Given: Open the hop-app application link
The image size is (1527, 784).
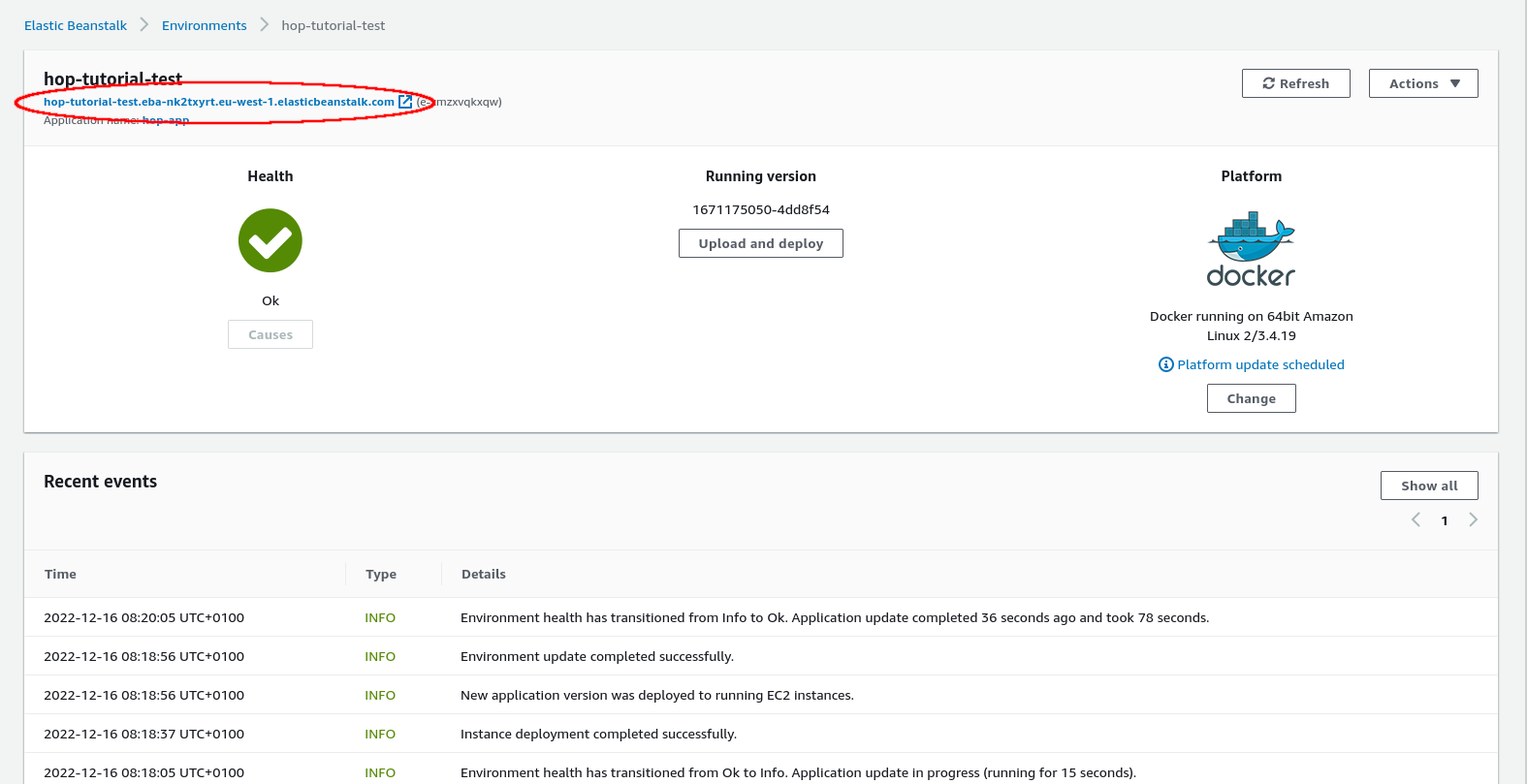Looking at the screenshot, I should coord(166,120).
